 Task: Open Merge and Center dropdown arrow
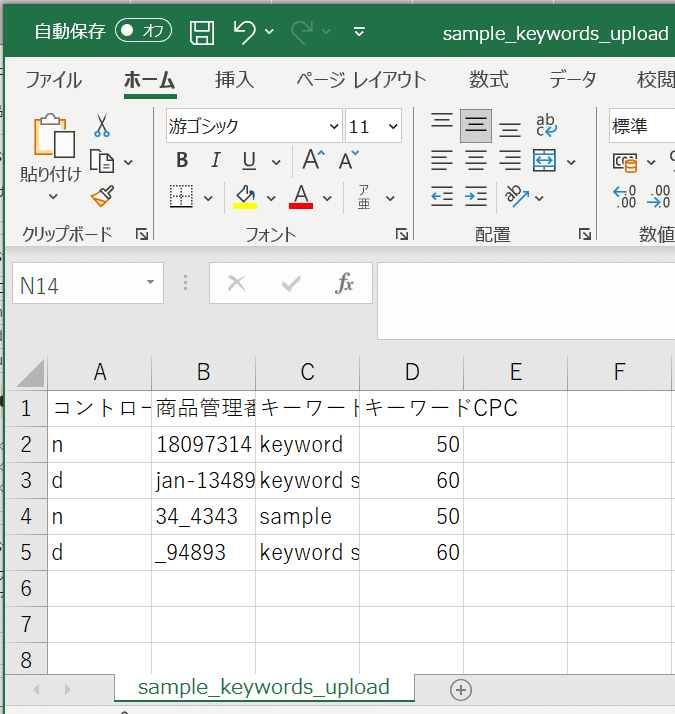pyautogui.click(x=571, y=162)
